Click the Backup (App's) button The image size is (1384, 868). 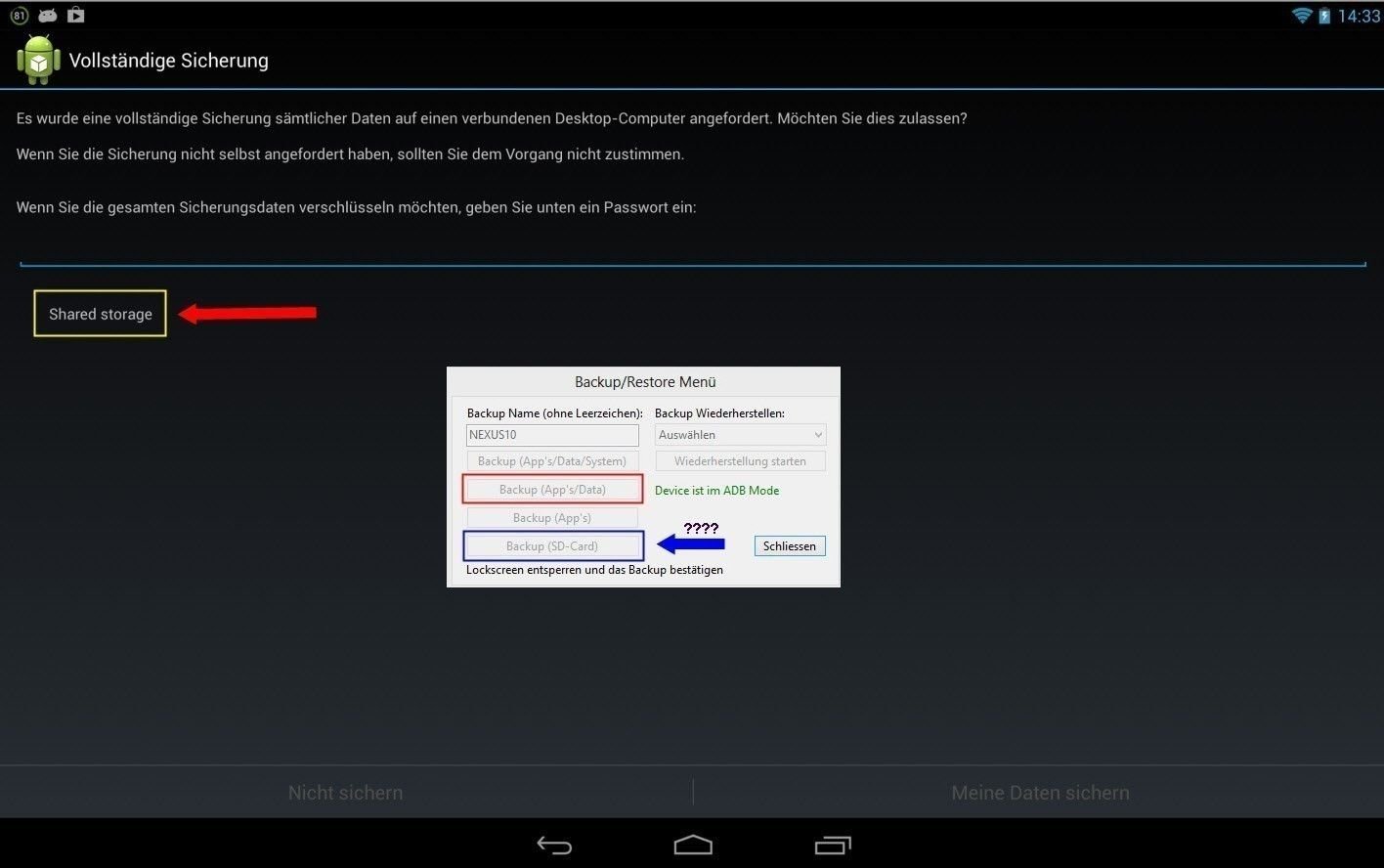pyautogui.click(x=552, y=518)
